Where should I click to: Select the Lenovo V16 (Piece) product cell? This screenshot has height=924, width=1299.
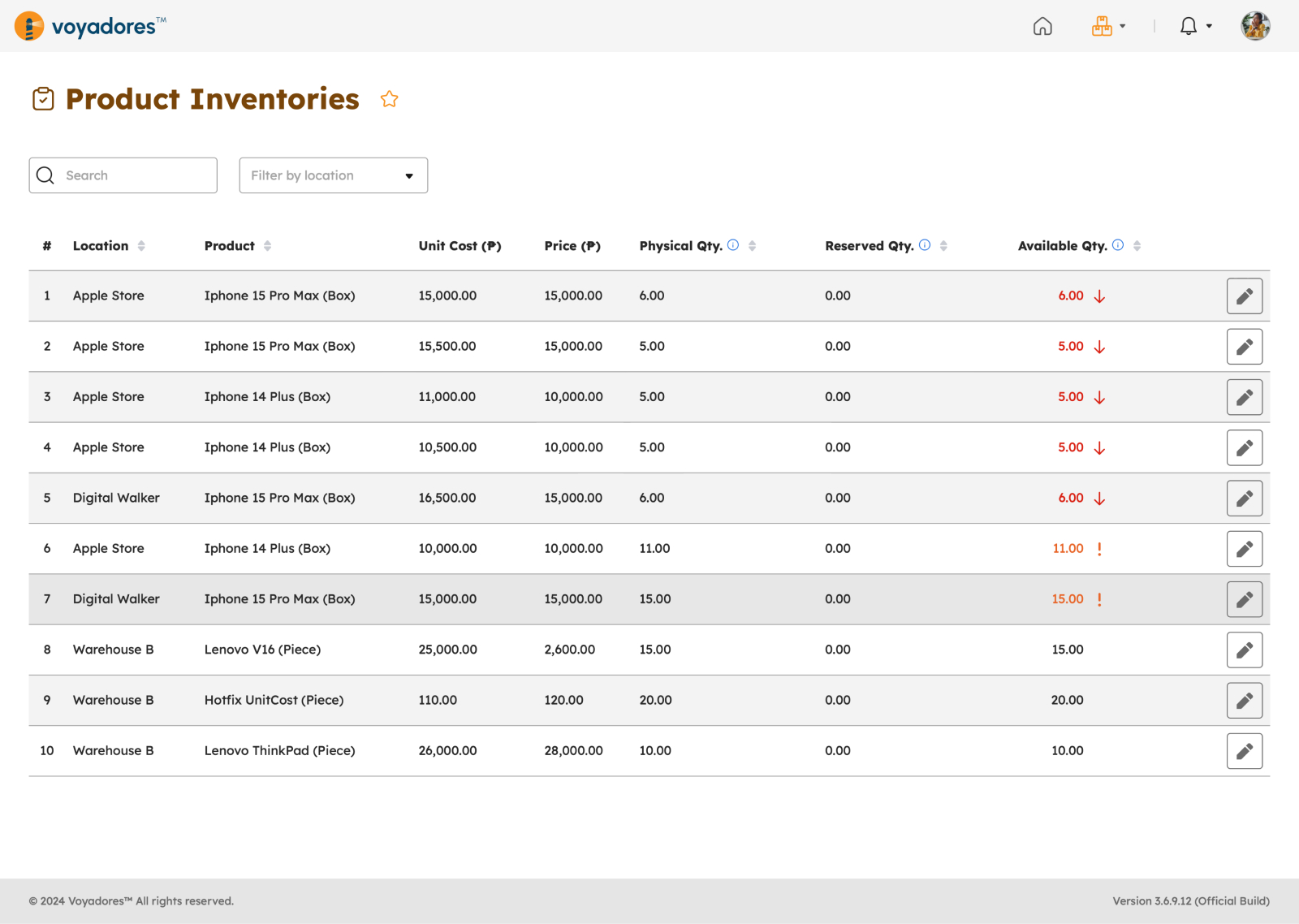[x=262, y=650]
